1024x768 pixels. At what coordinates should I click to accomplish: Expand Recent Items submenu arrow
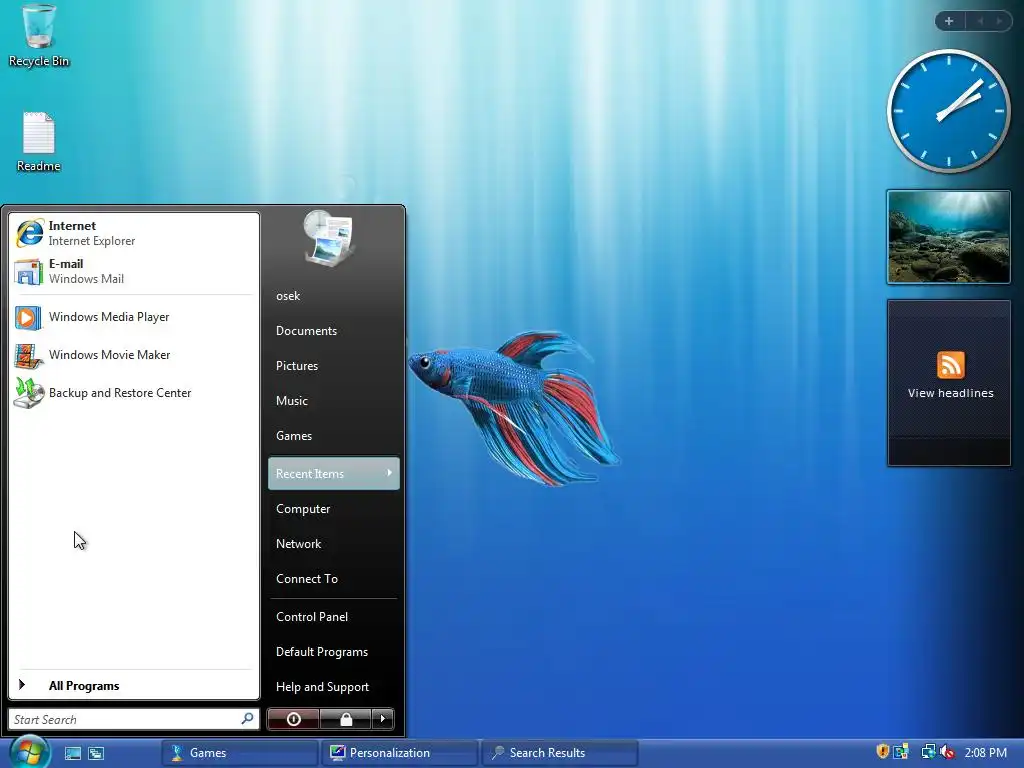pyautogui.click(x=389, y=473)
